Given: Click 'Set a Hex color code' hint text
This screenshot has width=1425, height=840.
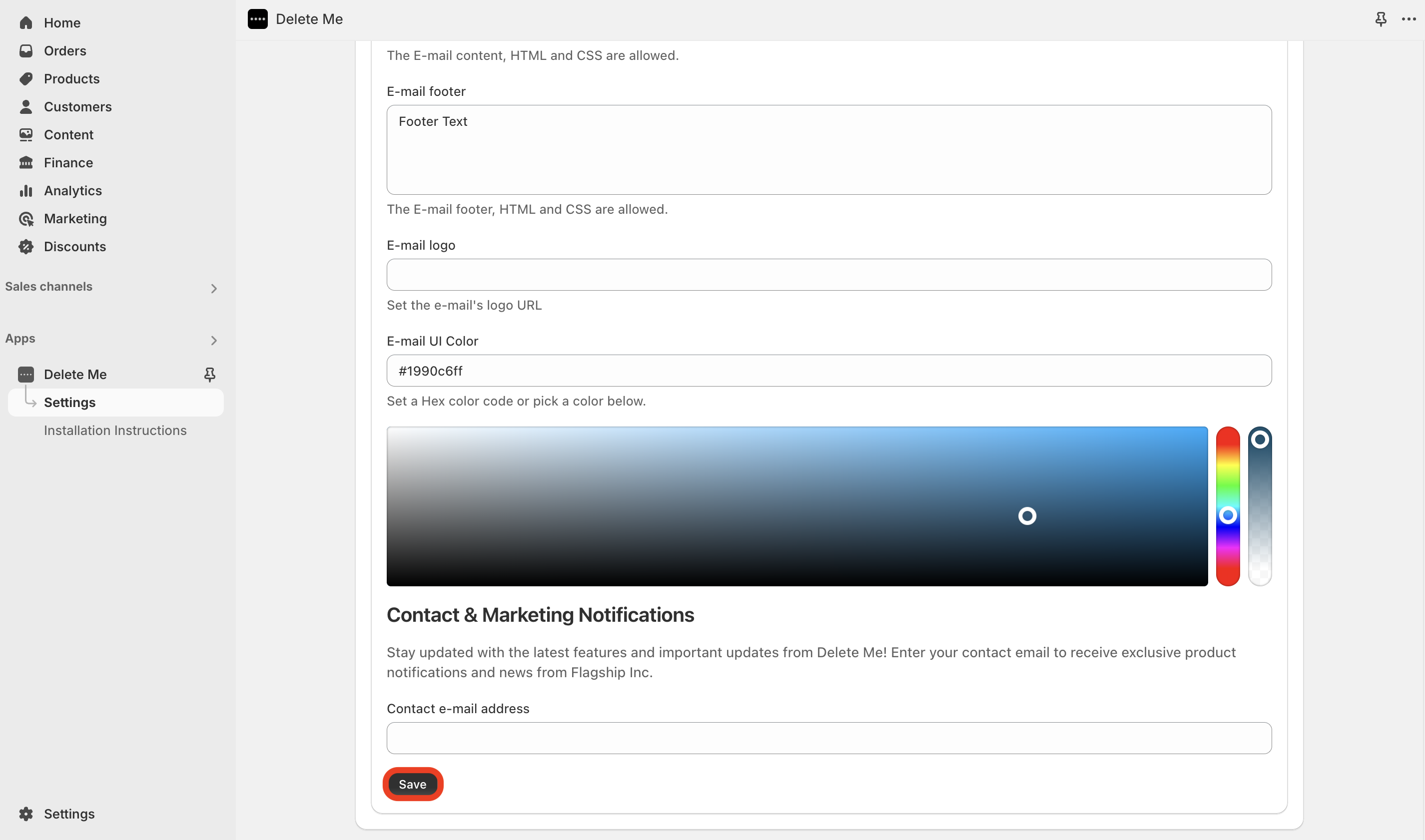Looking at the screenshot, I should (516, 402).
